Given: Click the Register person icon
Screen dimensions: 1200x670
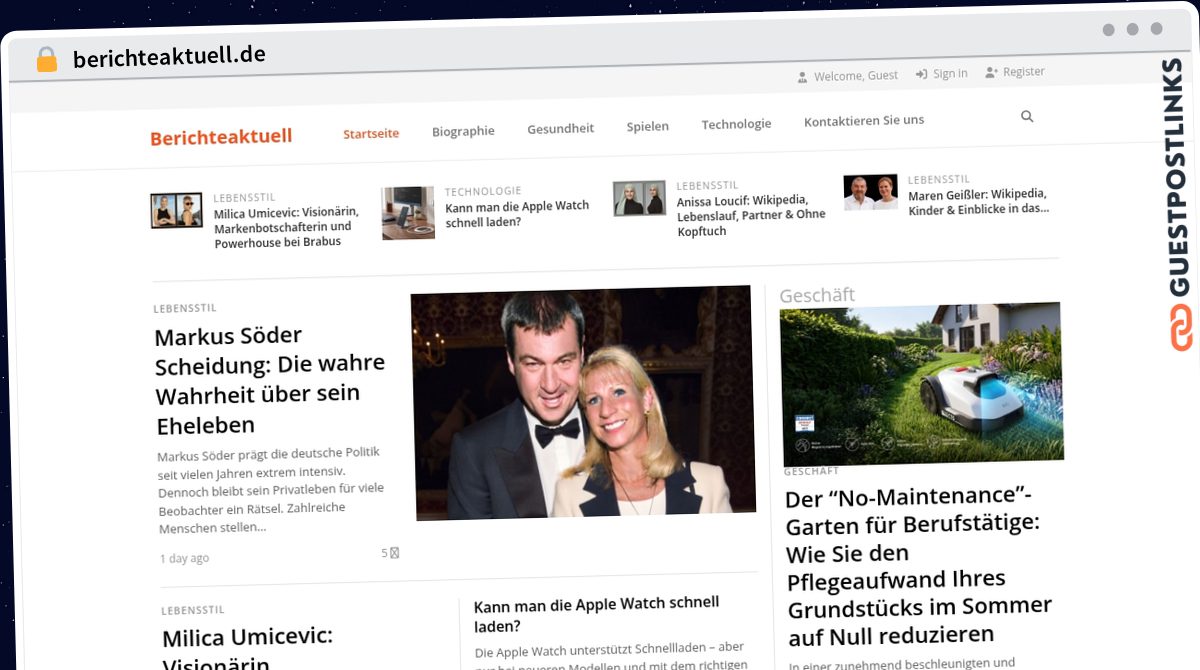Looking at the screenshot, I should coord(991,72).
